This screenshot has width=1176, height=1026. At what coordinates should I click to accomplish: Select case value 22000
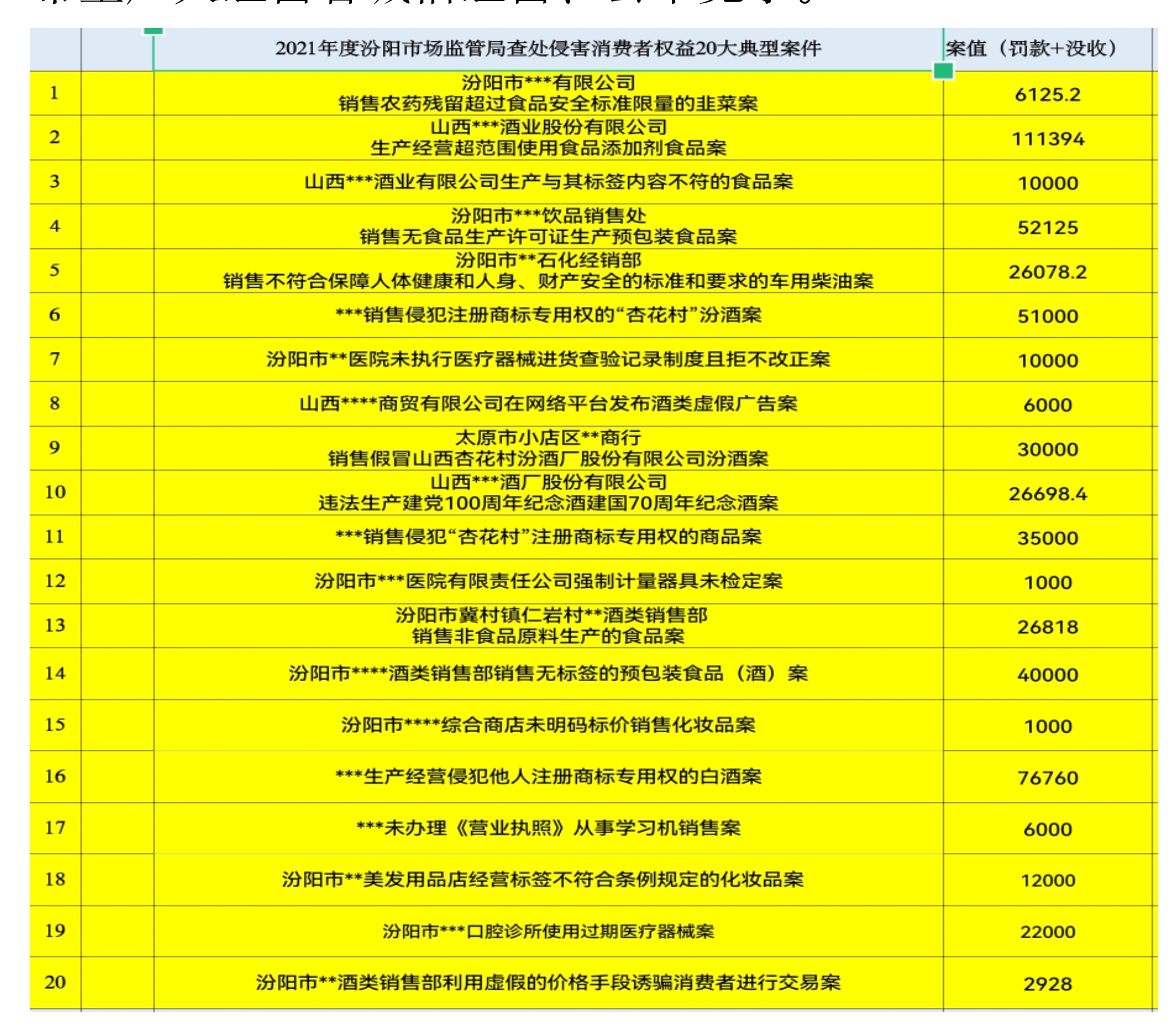[x=1047, y=932]
